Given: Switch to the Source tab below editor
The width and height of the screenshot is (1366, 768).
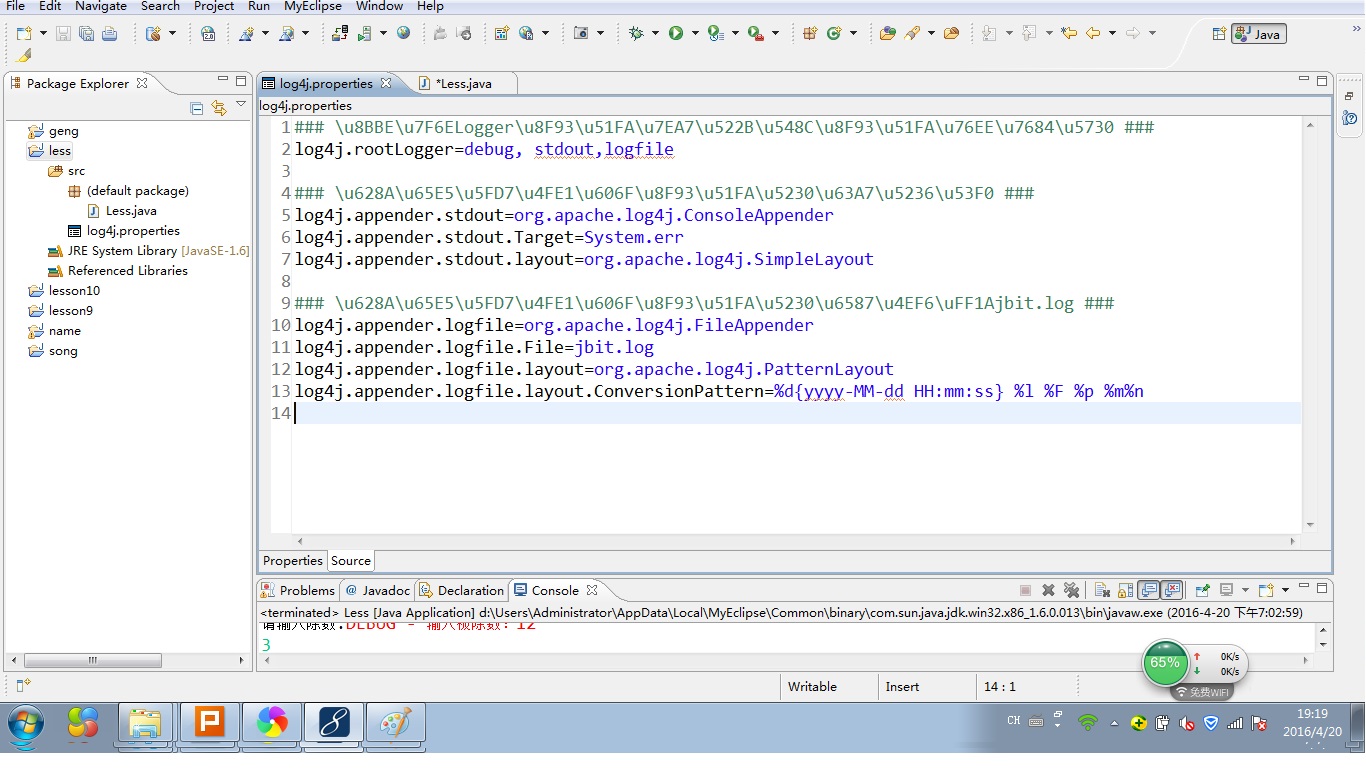Looking at the screenshot, I should point(351,561).
